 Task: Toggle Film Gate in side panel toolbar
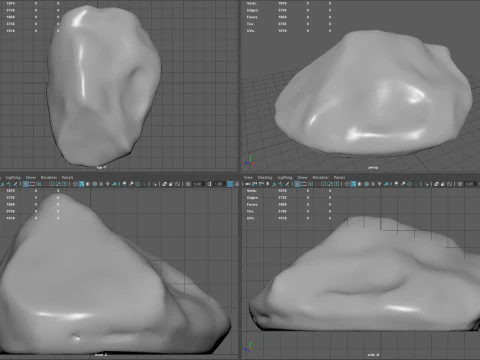point(304,184)
